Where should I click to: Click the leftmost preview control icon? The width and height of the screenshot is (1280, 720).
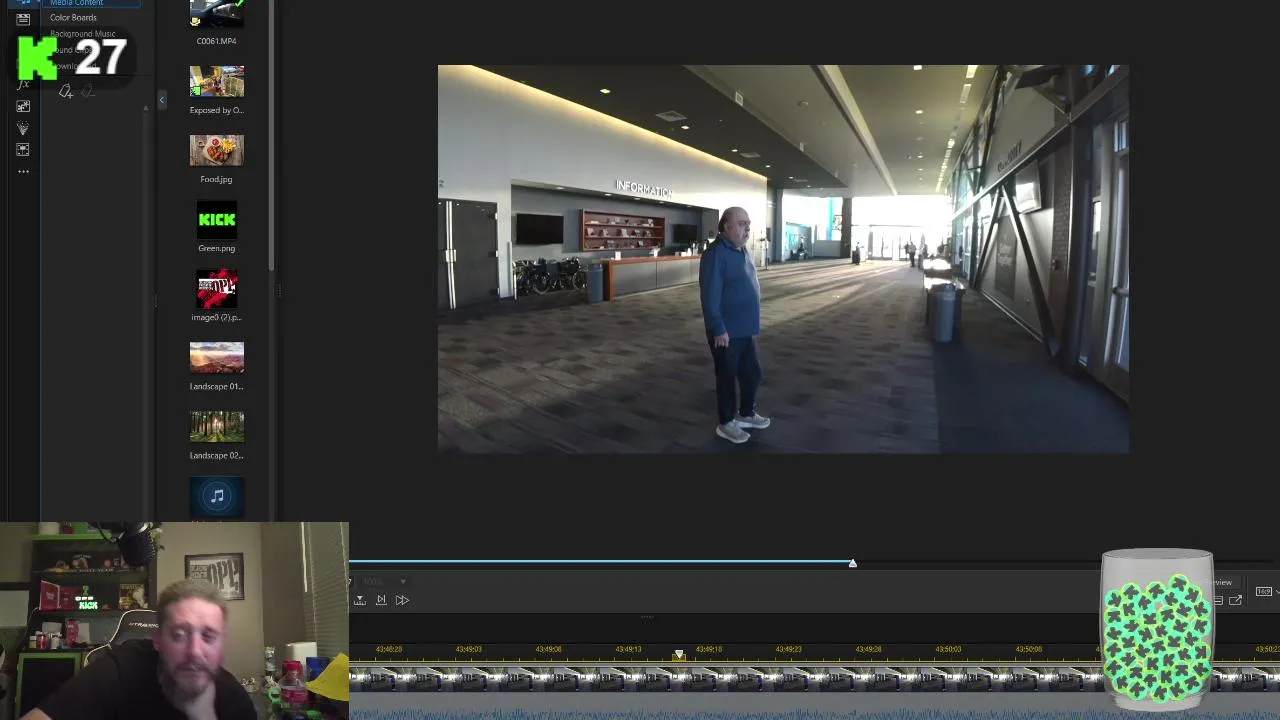(360, 600)
